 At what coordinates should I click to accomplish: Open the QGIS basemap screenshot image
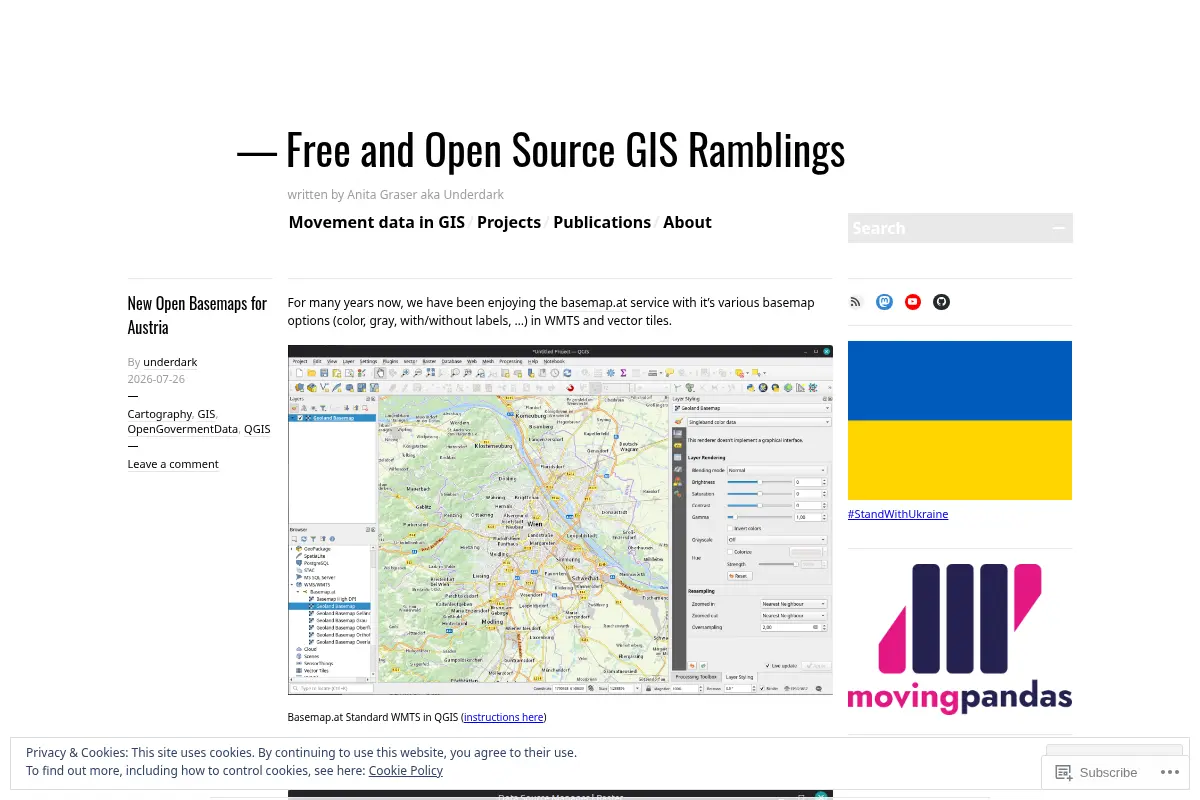click(x=560, y=520)
